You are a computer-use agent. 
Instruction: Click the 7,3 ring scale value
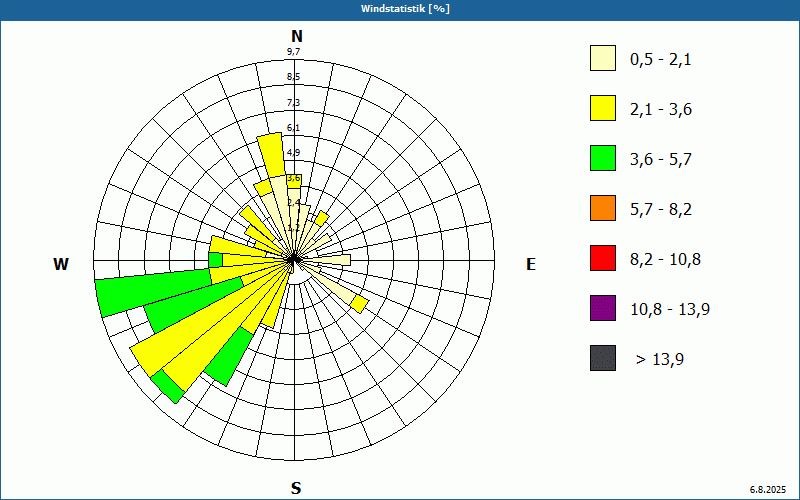(x=293, y=103)
